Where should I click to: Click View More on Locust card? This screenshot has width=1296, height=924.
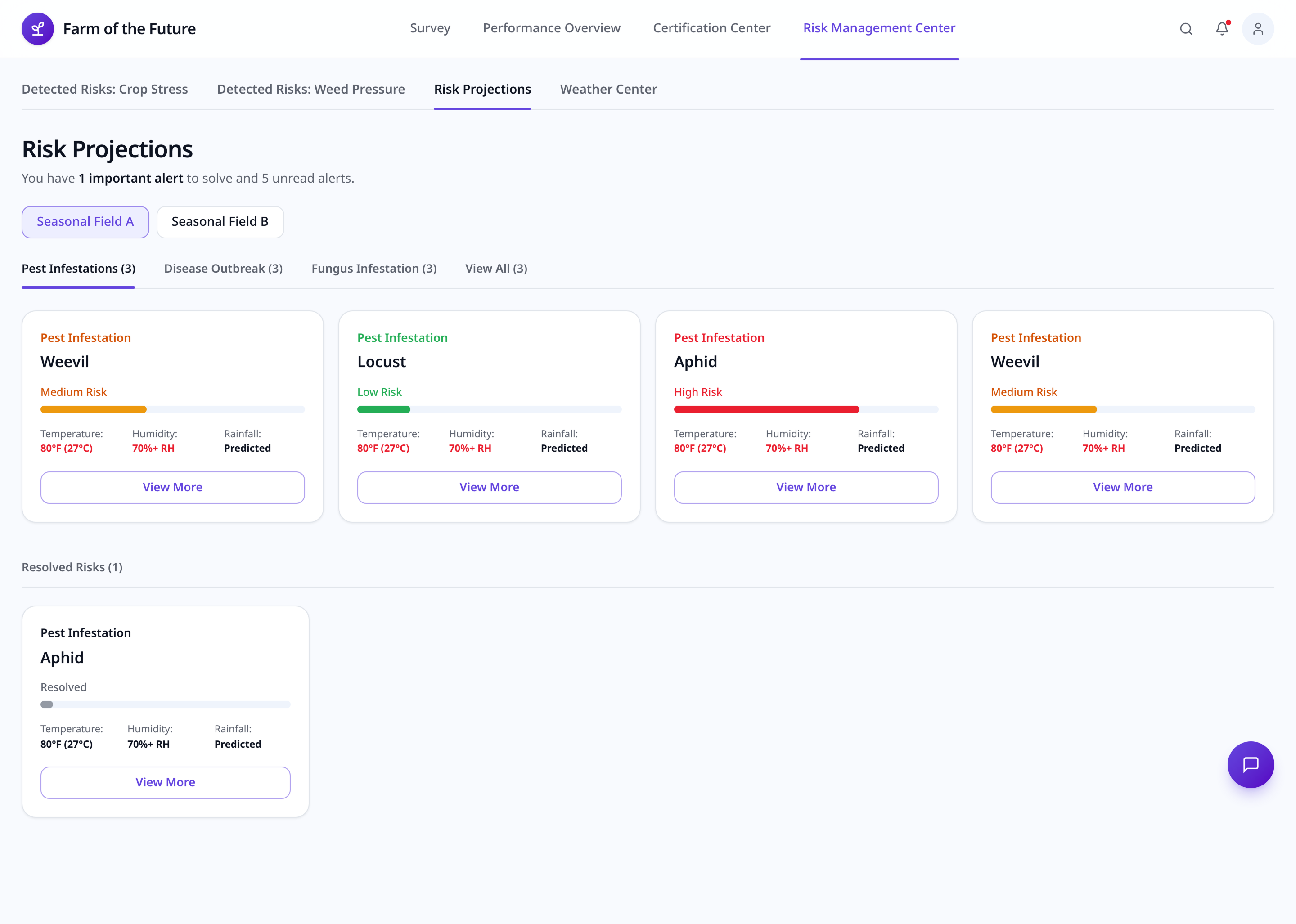pyautogui.click(x=490, y=488)
